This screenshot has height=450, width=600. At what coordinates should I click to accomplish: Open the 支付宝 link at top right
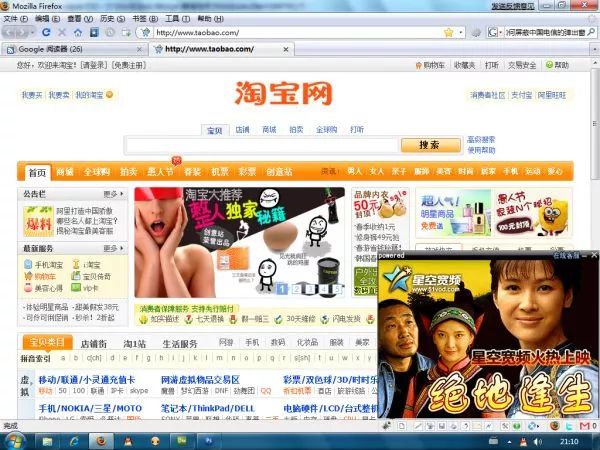click(522, 95)
